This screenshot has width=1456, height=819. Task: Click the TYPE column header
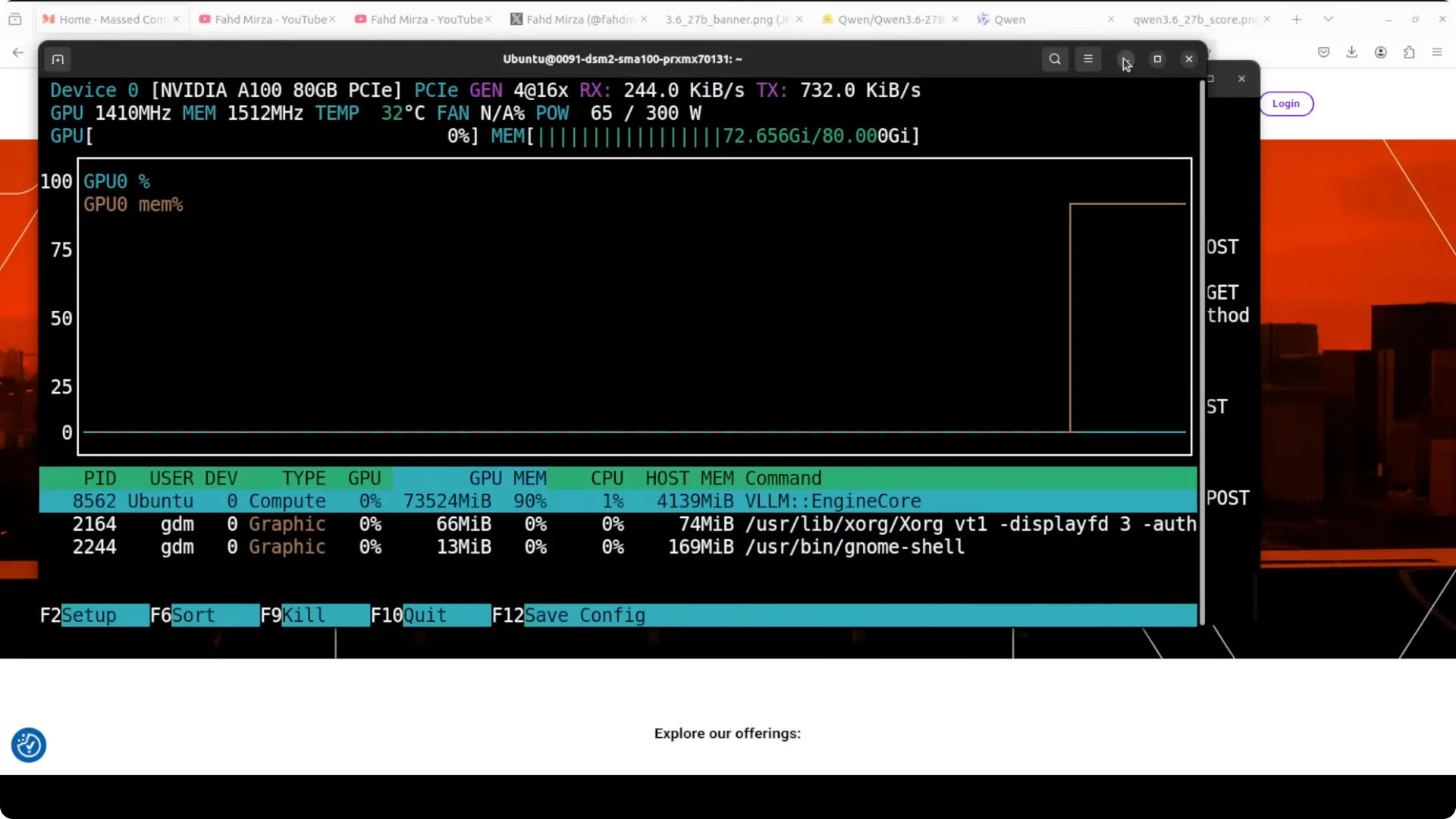pos(304,479)
